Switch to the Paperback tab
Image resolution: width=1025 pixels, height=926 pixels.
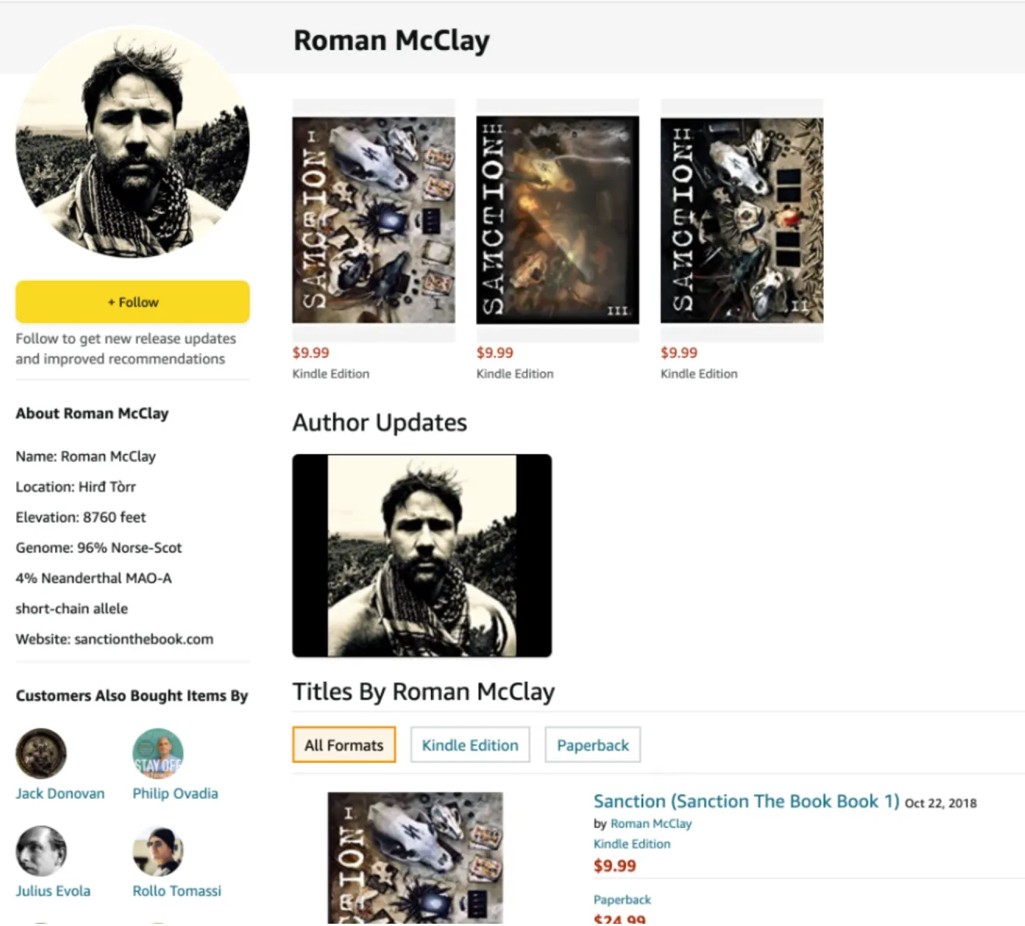point(593,745)
